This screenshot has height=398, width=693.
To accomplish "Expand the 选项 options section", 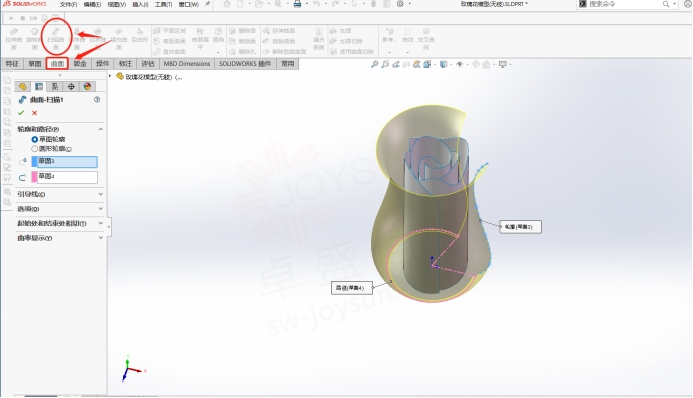I will 101,208.
